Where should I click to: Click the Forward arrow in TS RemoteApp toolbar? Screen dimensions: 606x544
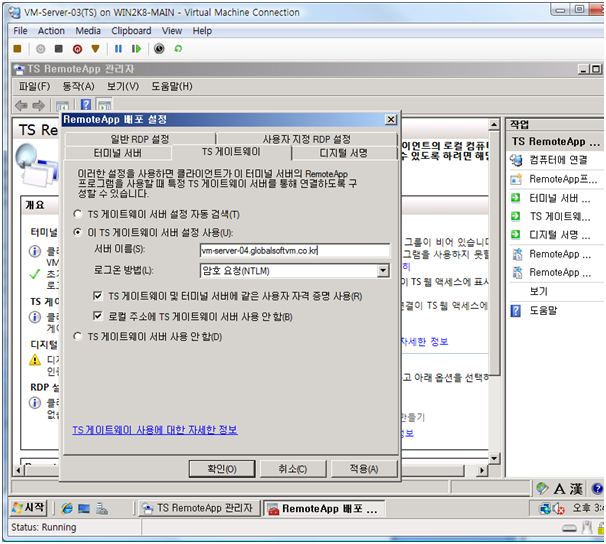[x=39, y=105]
